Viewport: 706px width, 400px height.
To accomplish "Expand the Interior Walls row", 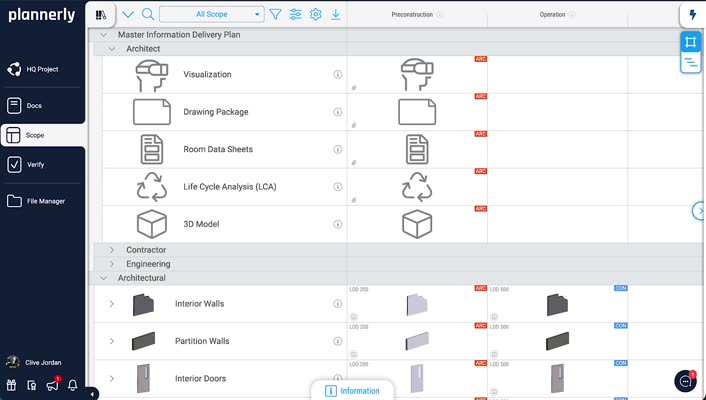I will 112,304.
